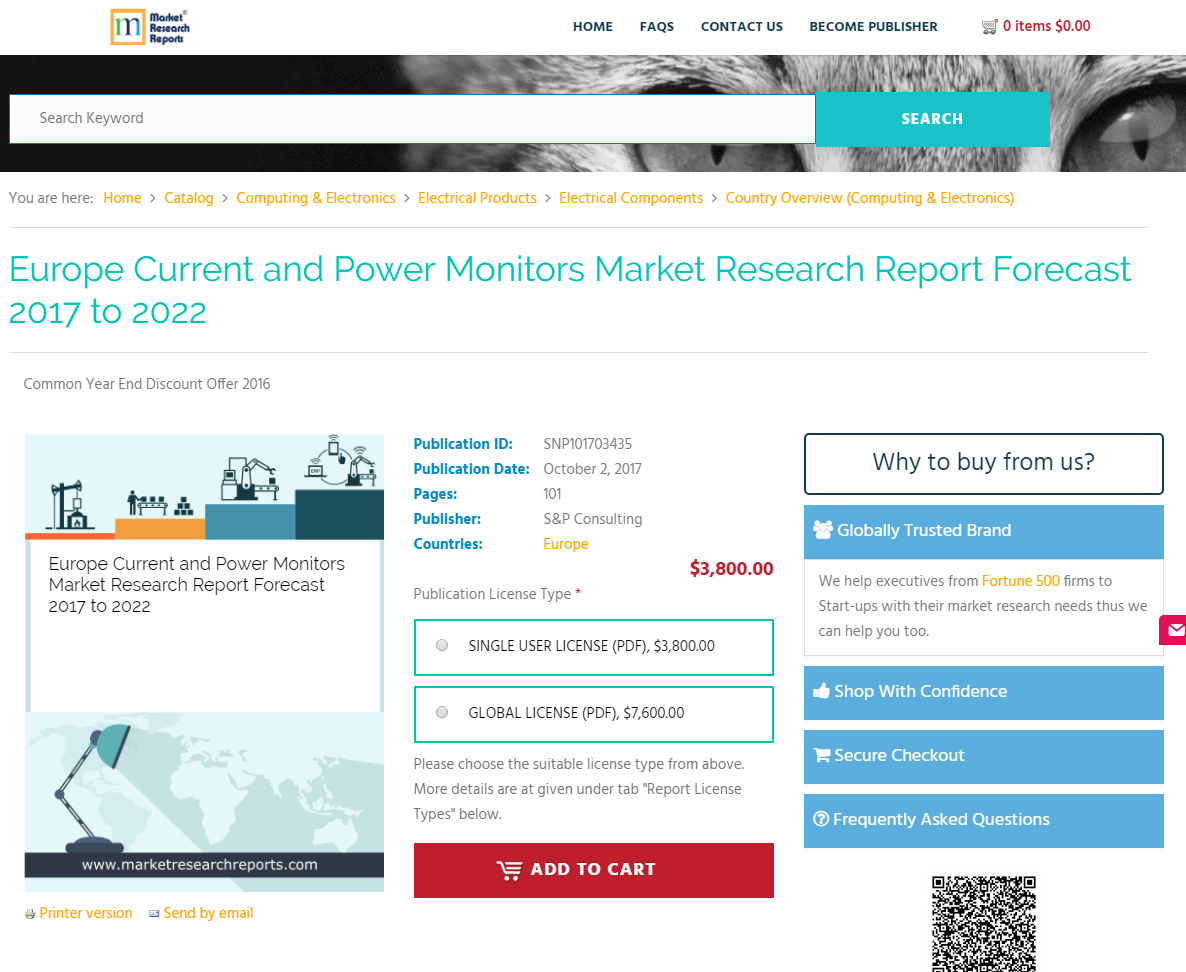The image size is (1186, 972).
Task: Click the report cover thumbnail image
Action: pyautogui.click(x=204, y=662)
